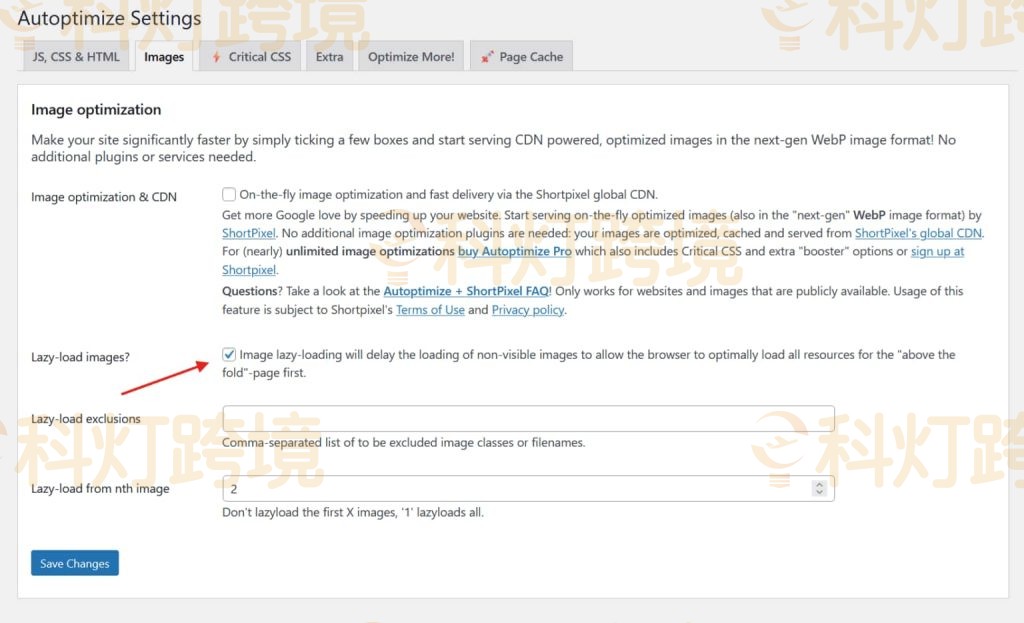Click the 'Image optimization & CDN' label

click(x=104, y=197)
